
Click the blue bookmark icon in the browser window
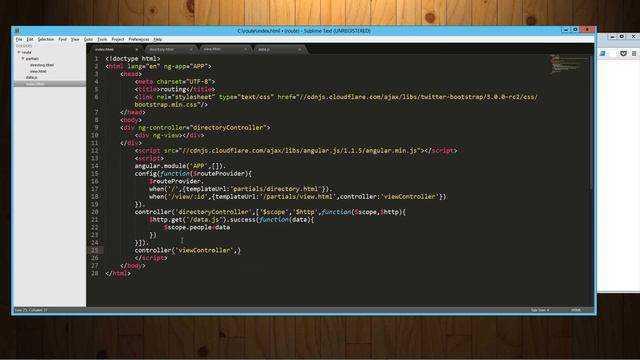pos(602,53)
